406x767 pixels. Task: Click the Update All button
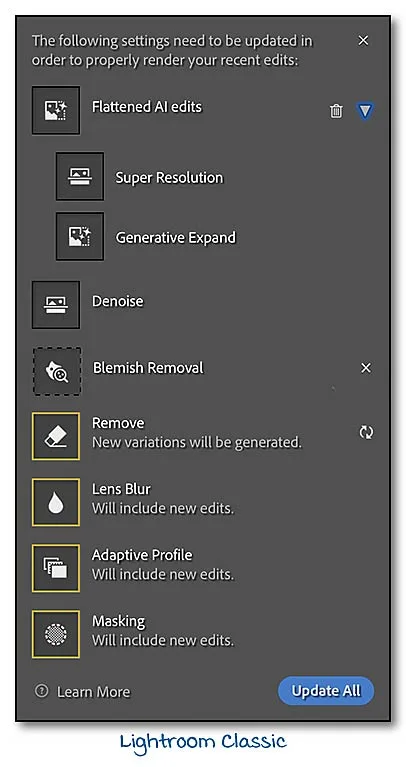coord(326,691)
